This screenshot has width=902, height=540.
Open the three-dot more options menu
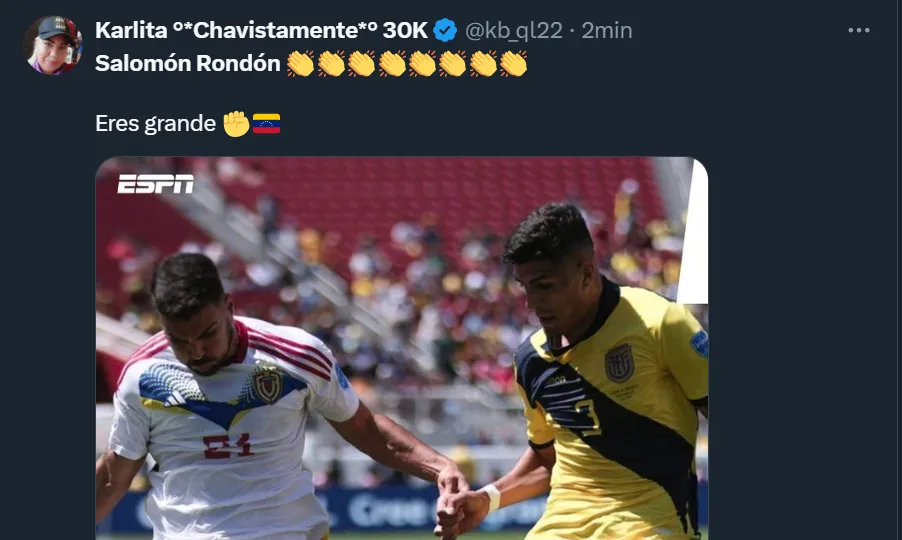click(x=858, y=30)
